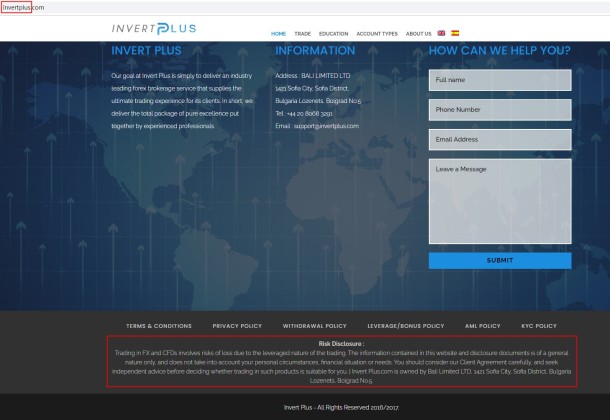Image resolution: width=610 pixels, height=420 pixels.
Task: Submit the contact form
Action: 500,261
